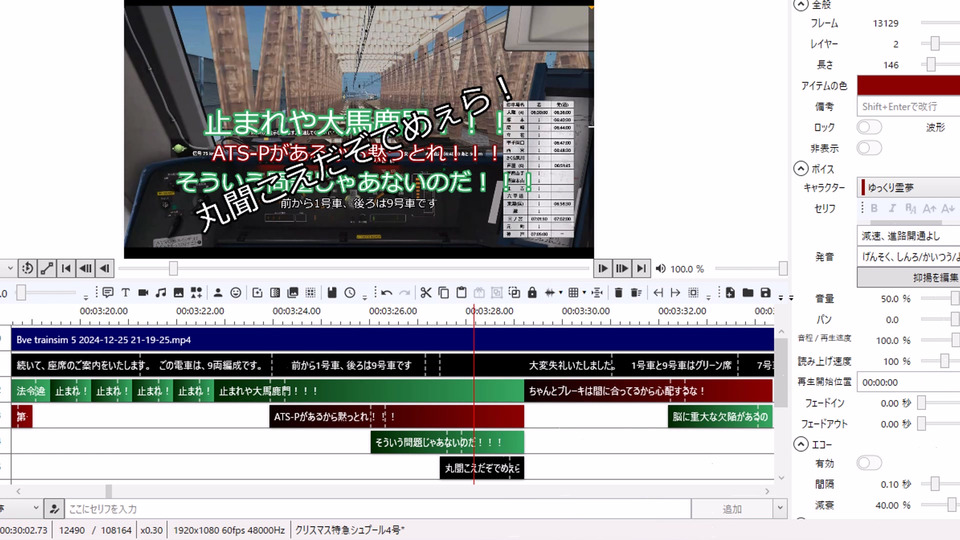The height and width of the screenshot is (540, 960).
Task: Open the grid icon dropdown arrow
Action: tap(584, 293)
